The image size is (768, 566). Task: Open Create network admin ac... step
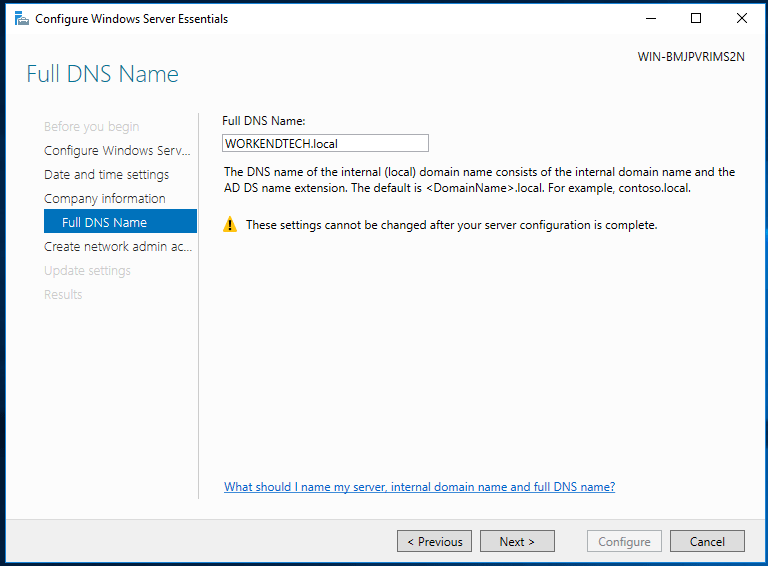[118, 246]
